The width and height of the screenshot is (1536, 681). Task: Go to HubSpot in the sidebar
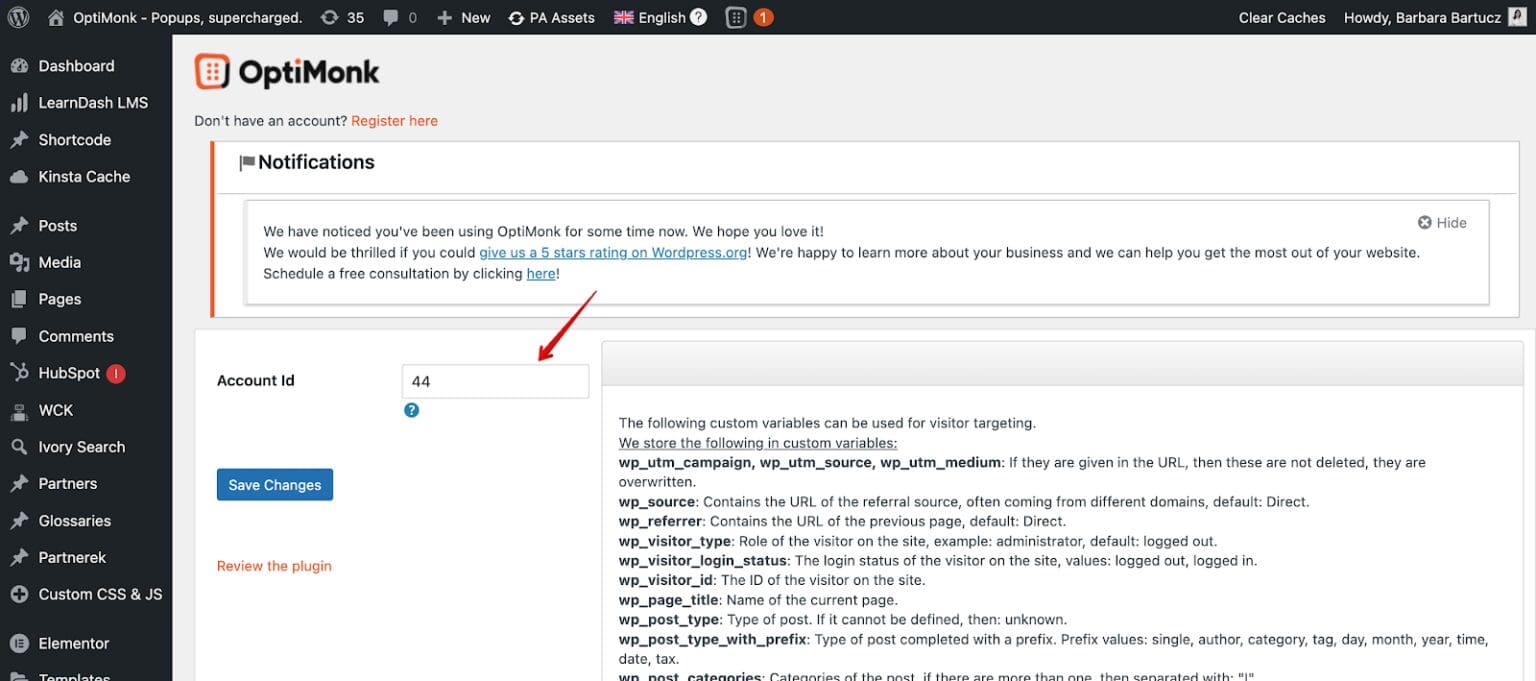coord(69,373)
